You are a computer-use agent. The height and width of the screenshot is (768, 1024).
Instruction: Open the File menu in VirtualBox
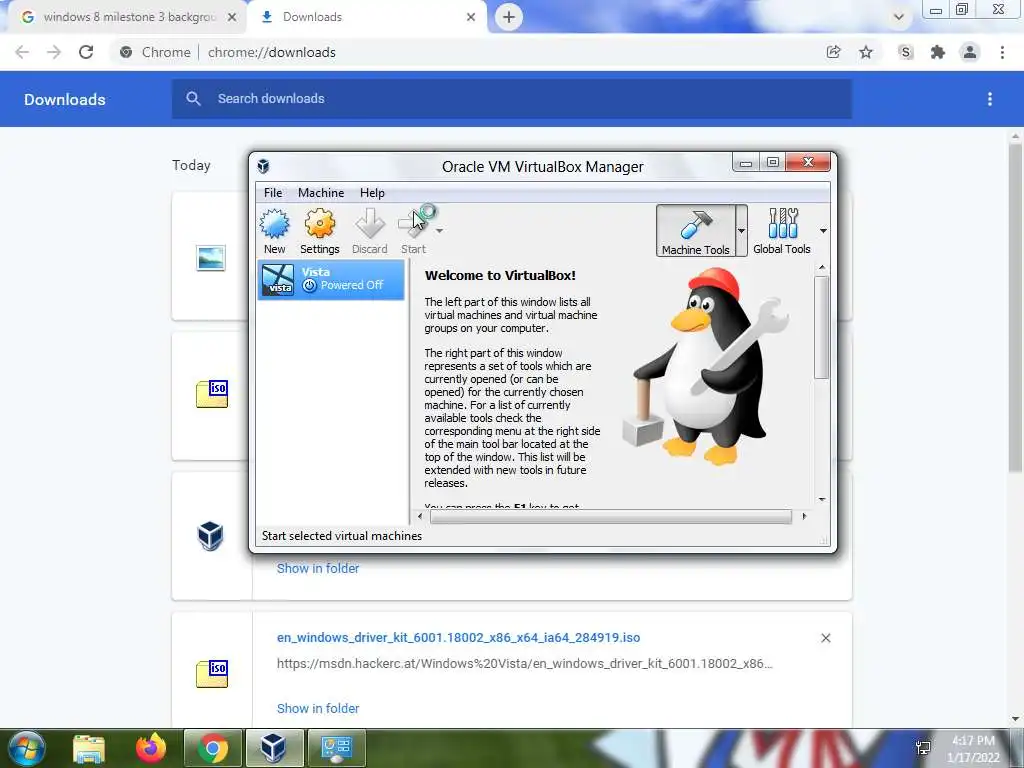273,193
